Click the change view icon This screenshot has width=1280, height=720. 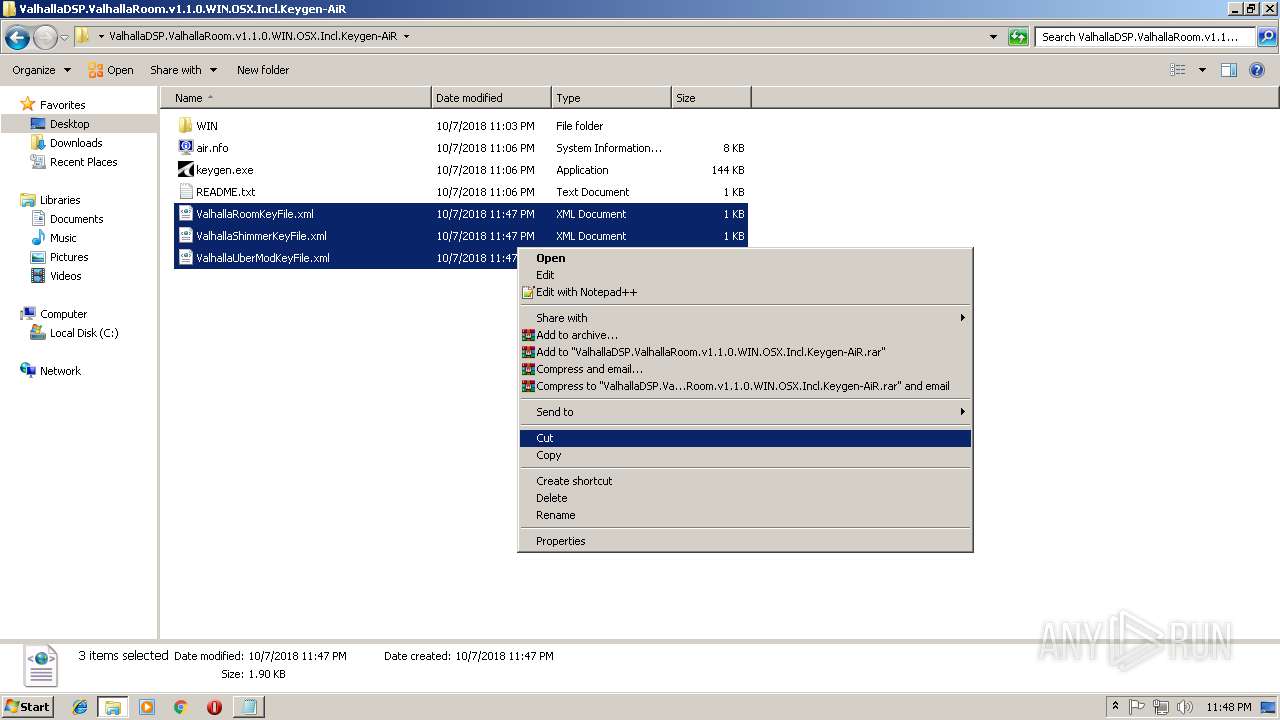1178,70
